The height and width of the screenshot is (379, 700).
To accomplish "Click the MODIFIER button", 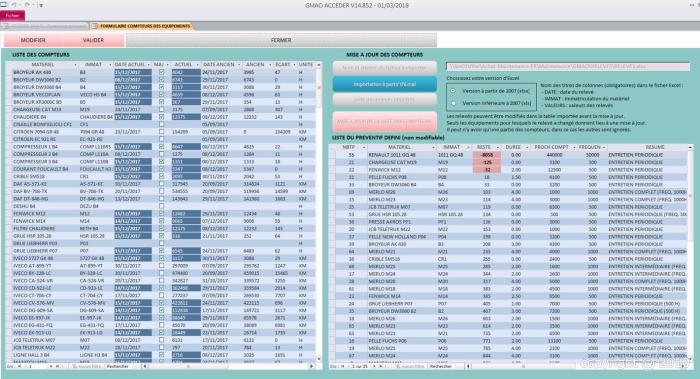I will [33, 40].
